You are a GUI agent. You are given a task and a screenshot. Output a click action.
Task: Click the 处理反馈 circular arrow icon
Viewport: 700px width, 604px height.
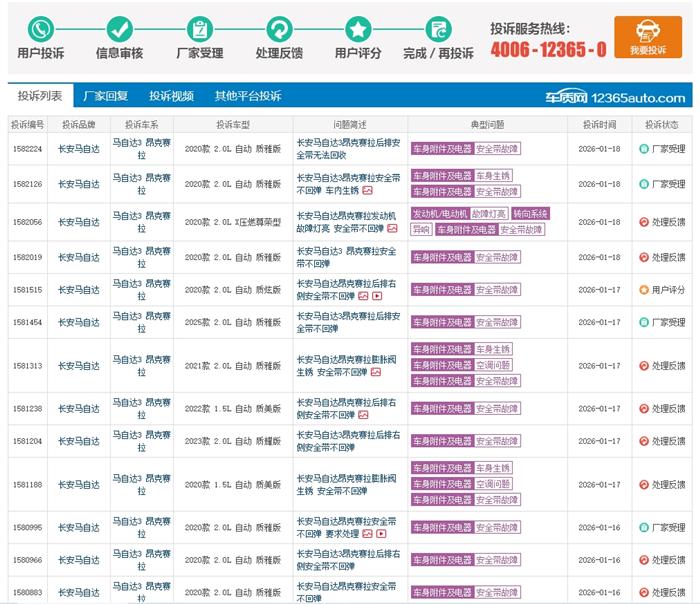tap(279, 28)
